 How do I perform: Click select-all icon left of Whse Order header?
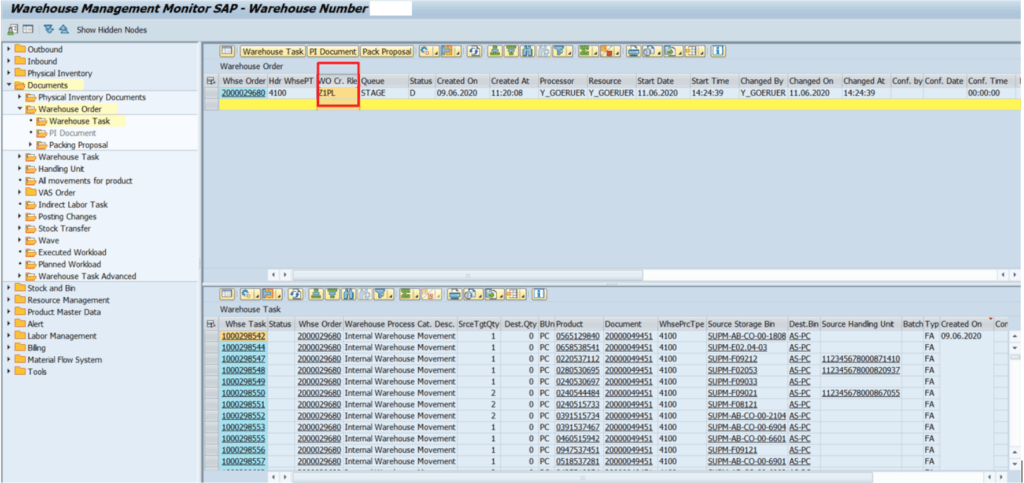(211, 80)
